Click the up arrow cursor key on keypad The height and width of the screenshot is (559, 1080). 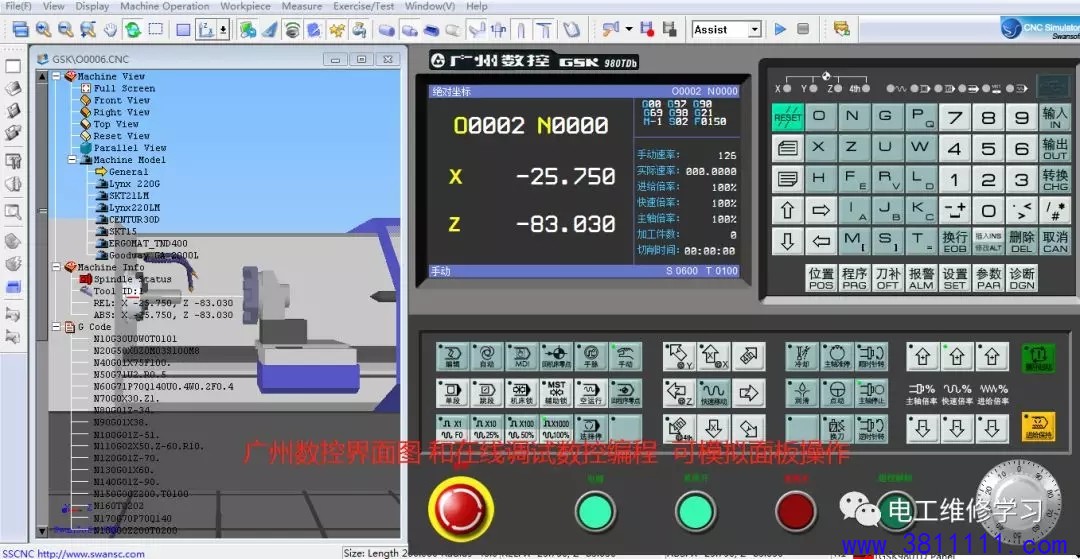(787, 211)
